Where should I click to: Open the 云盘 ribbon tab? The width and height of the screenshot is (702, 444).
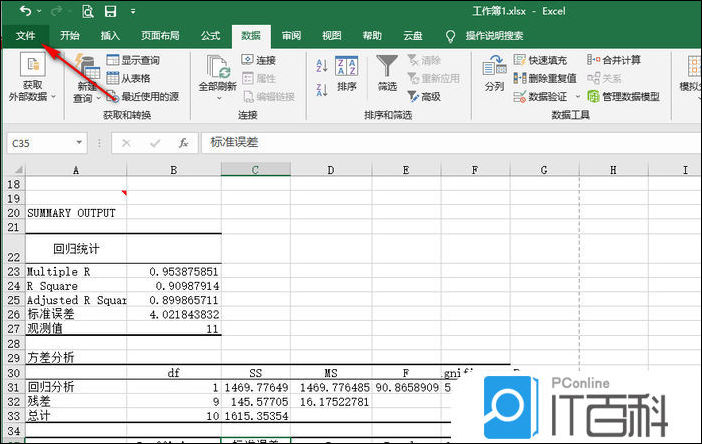click(x=412, y=35)
